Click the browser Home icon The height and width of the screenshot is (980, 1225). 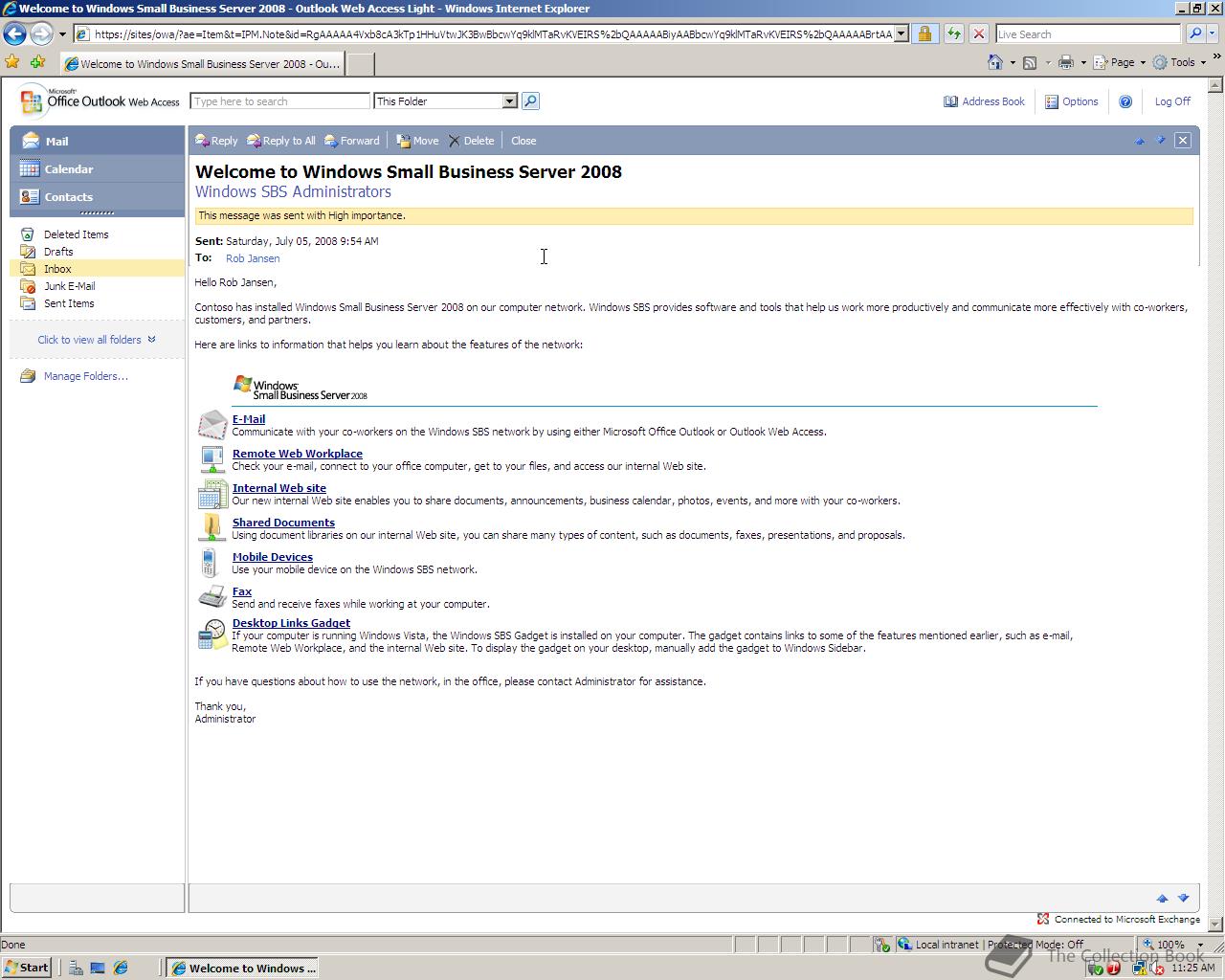coord(995,62)
